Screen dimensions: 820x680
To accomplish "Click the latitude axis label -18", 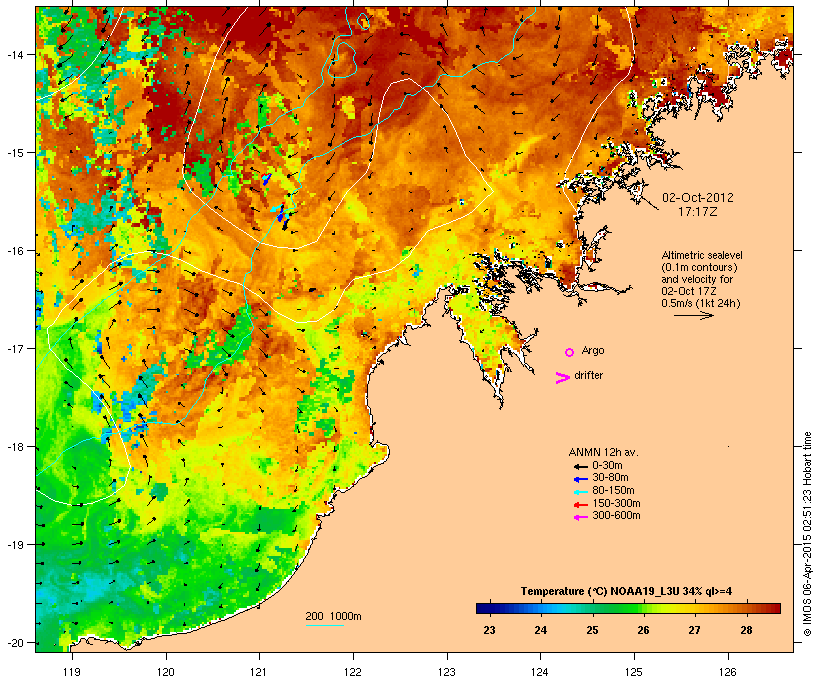I will pos(15,447).
